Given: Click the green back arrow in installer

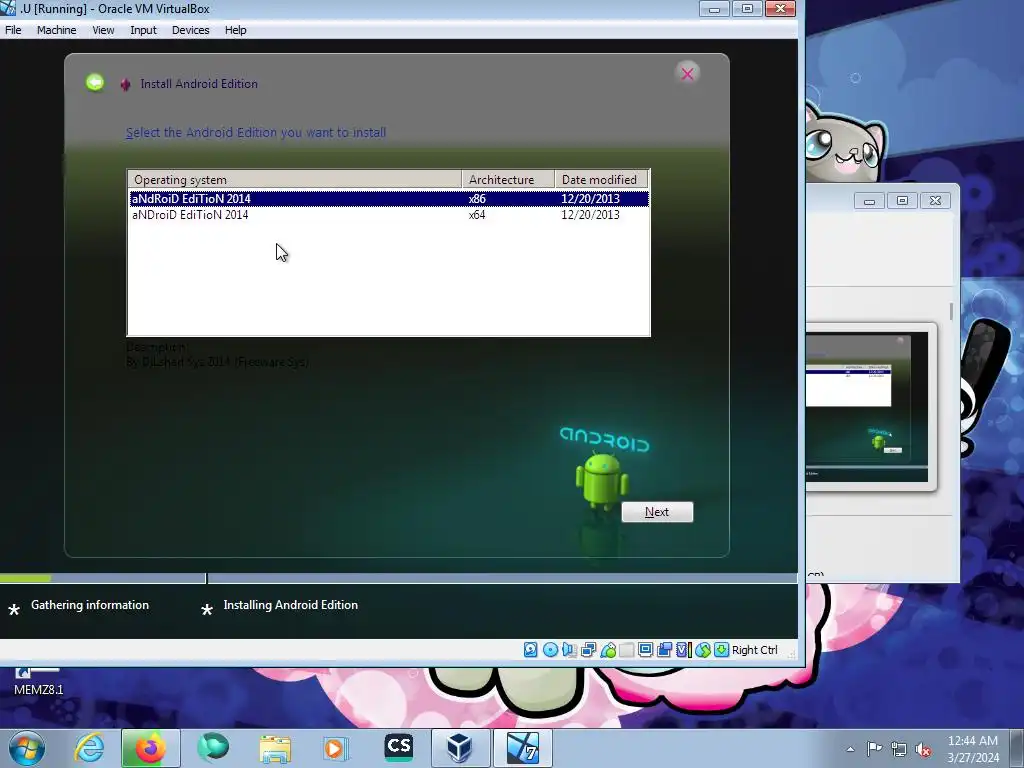Looking at the screenshot, I should [x=95, y=82].
